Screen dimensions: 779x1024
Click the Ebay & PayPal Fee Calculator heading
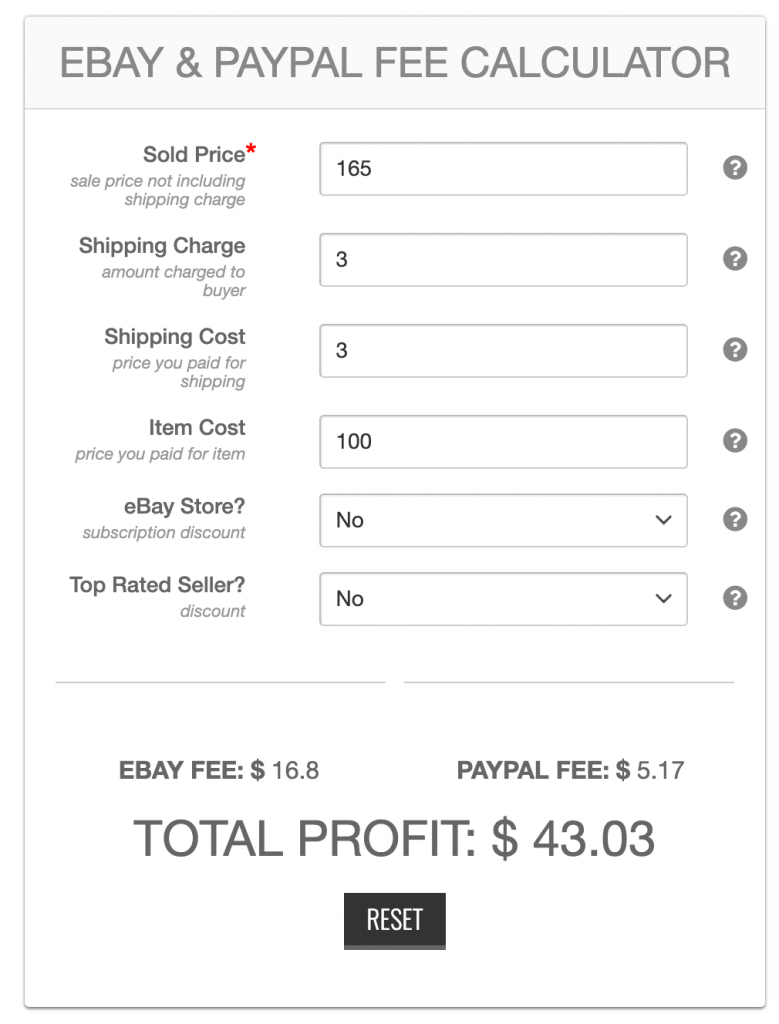(x=394, y=63)
